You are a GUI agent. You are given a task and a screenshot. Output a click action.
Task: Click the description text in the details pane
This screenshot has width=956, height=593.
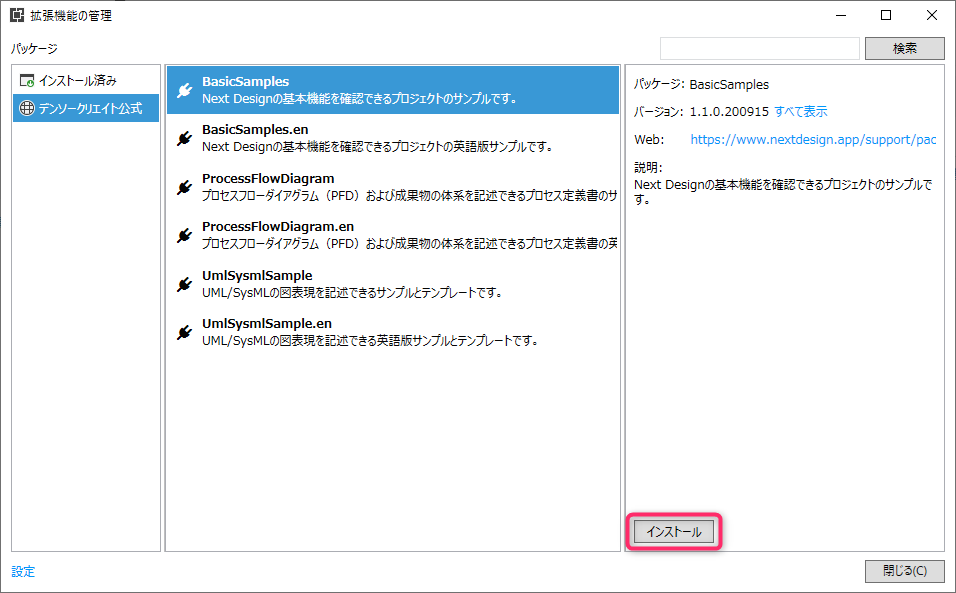click(x=783, y=191)
